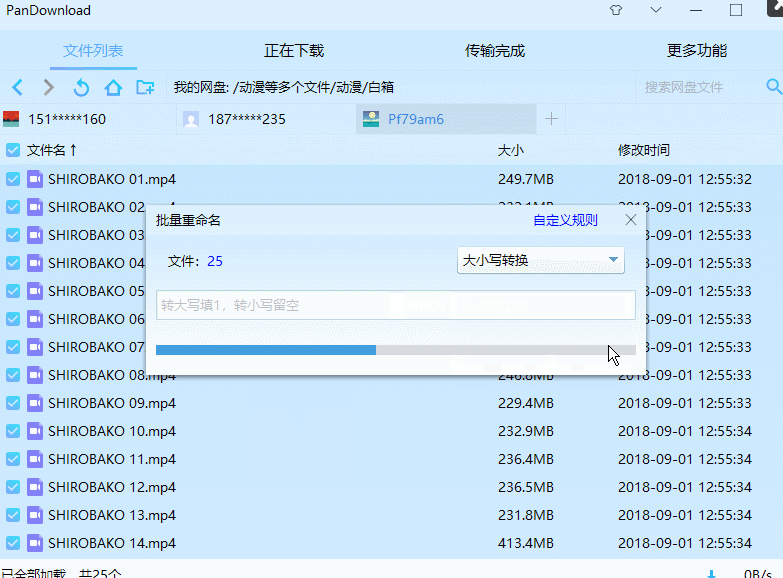Viewport: 783px width, 578px height.
Task: Click avatar of account 187*****235
Action: coord(191,119)
